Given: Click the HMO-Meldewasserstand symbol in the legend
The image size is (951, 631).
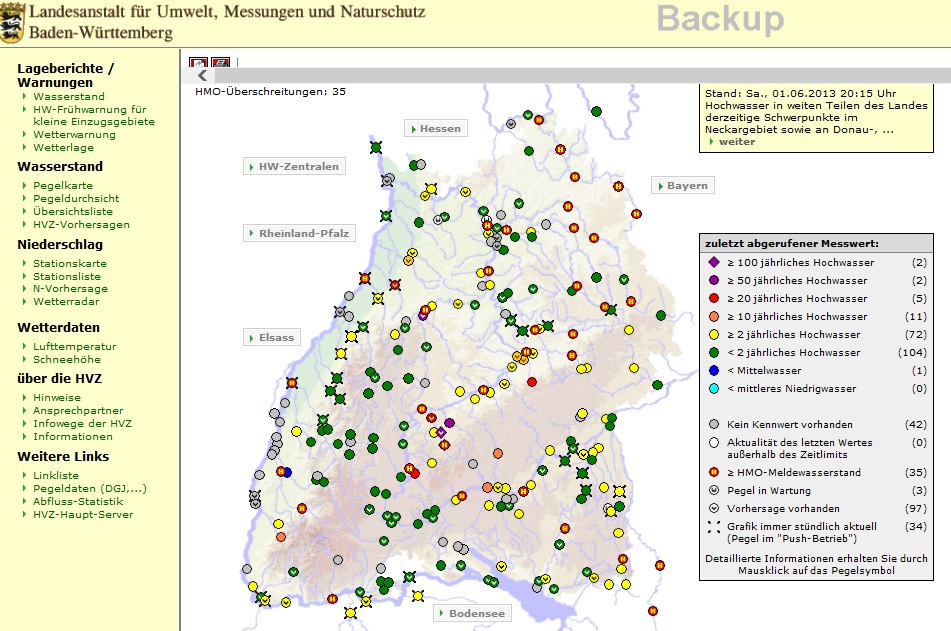Looking at the screenshot, I should (x=714, y=473).
